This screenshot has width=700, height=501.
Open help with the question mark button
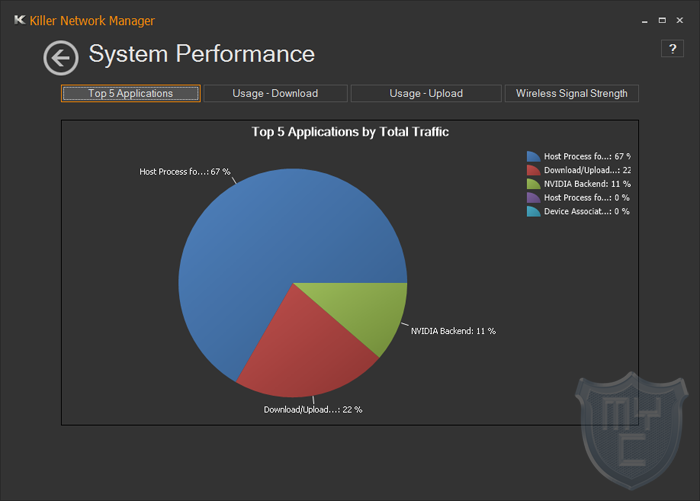coord(672,49)
